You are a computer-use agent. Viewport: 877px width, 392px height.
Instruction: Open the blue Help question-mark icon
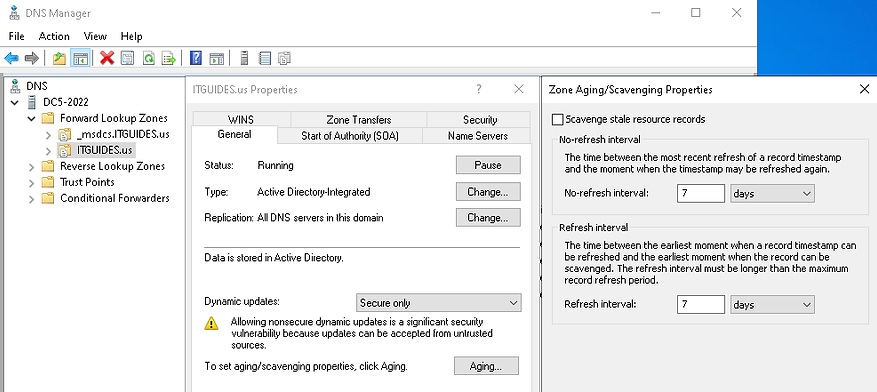pos(196,58)
